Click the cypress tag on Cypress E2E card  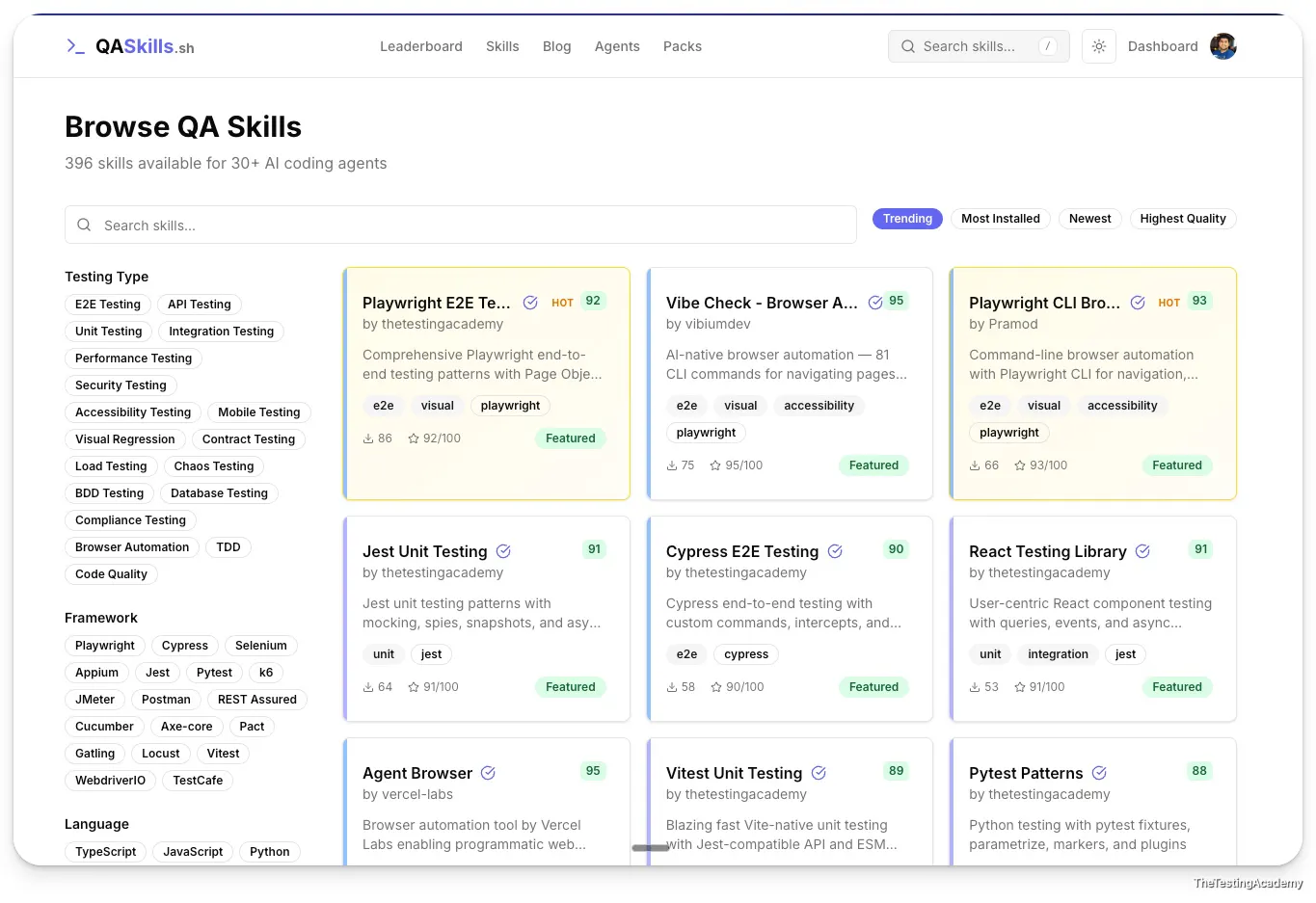coord(746,654)
